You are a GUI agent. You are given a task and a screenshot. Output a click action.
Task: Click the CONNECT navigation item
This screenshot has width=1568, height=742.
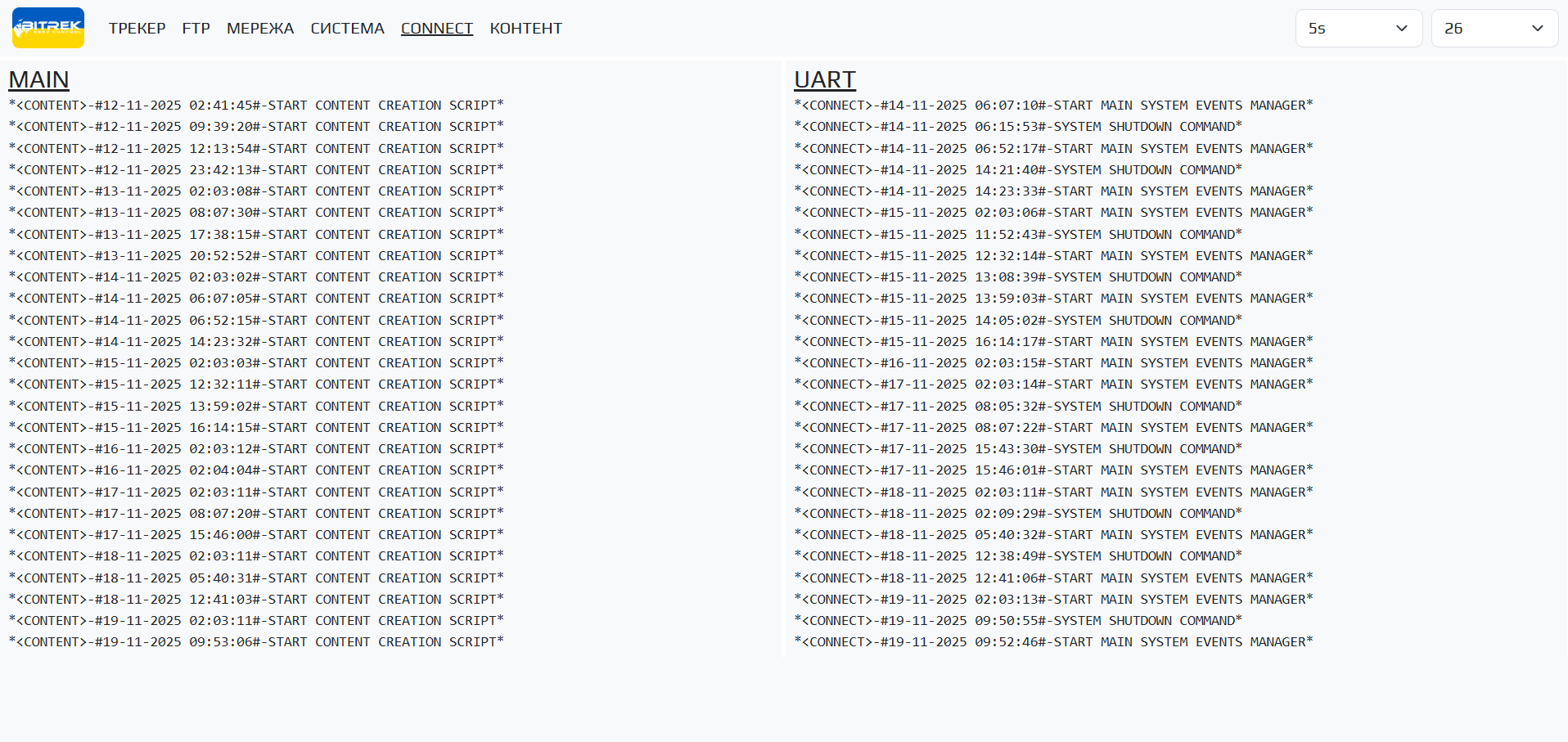(x=437, y=29)
